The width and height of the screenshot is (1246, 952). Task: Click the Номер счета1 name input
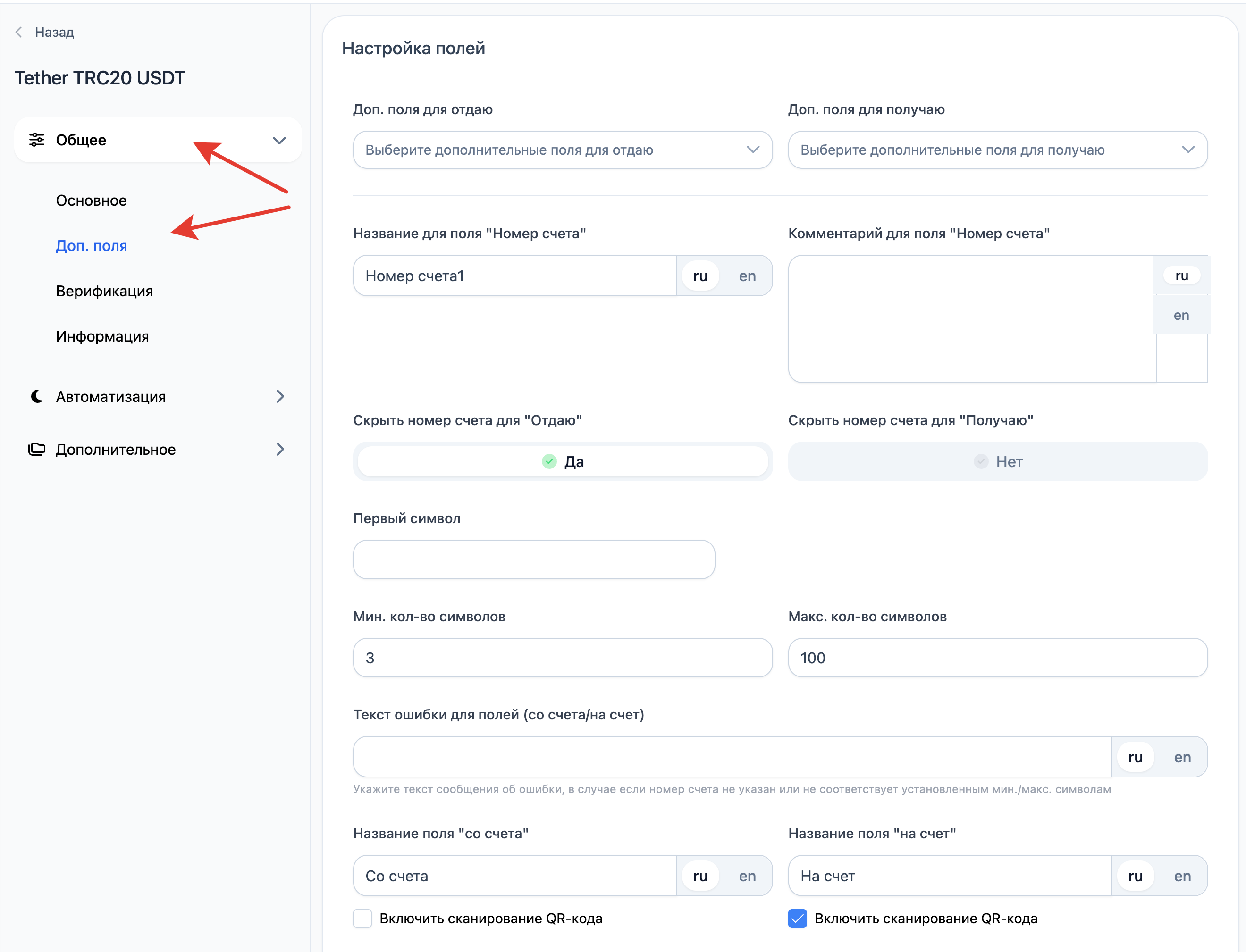coord(515,276)
